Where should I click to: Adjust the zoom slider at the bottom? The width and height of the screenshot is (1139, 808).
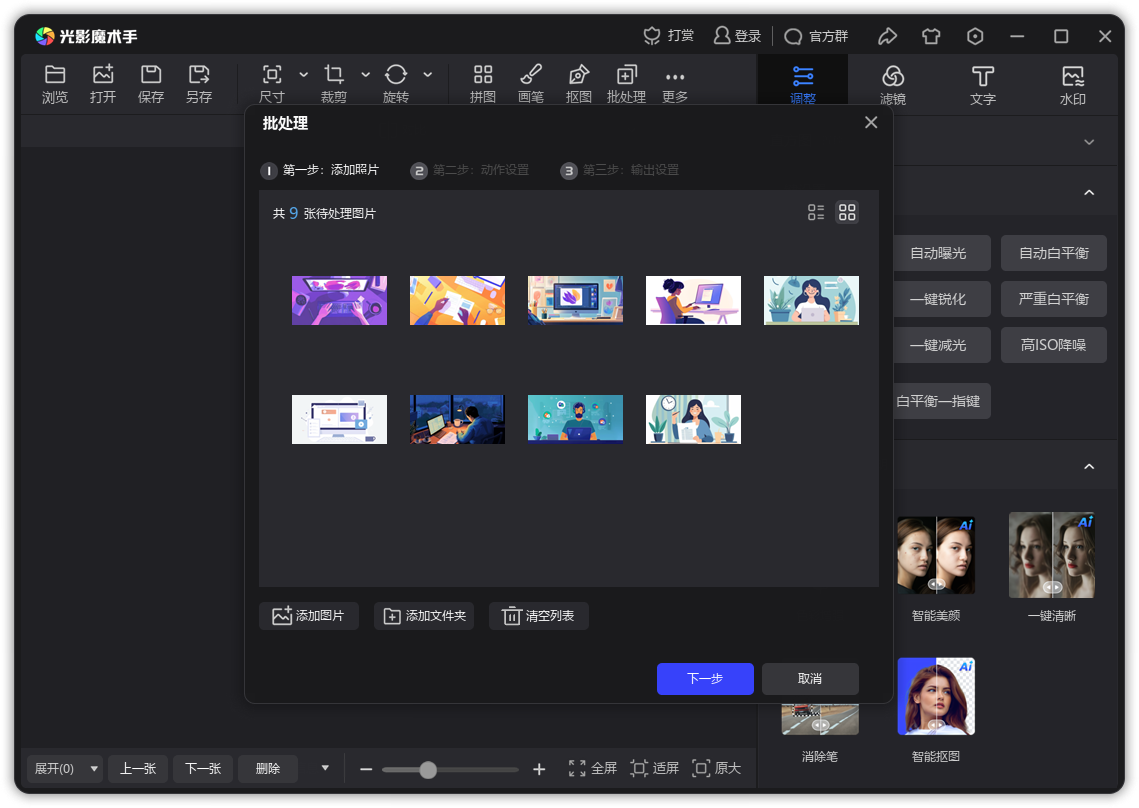pos(427,770)
